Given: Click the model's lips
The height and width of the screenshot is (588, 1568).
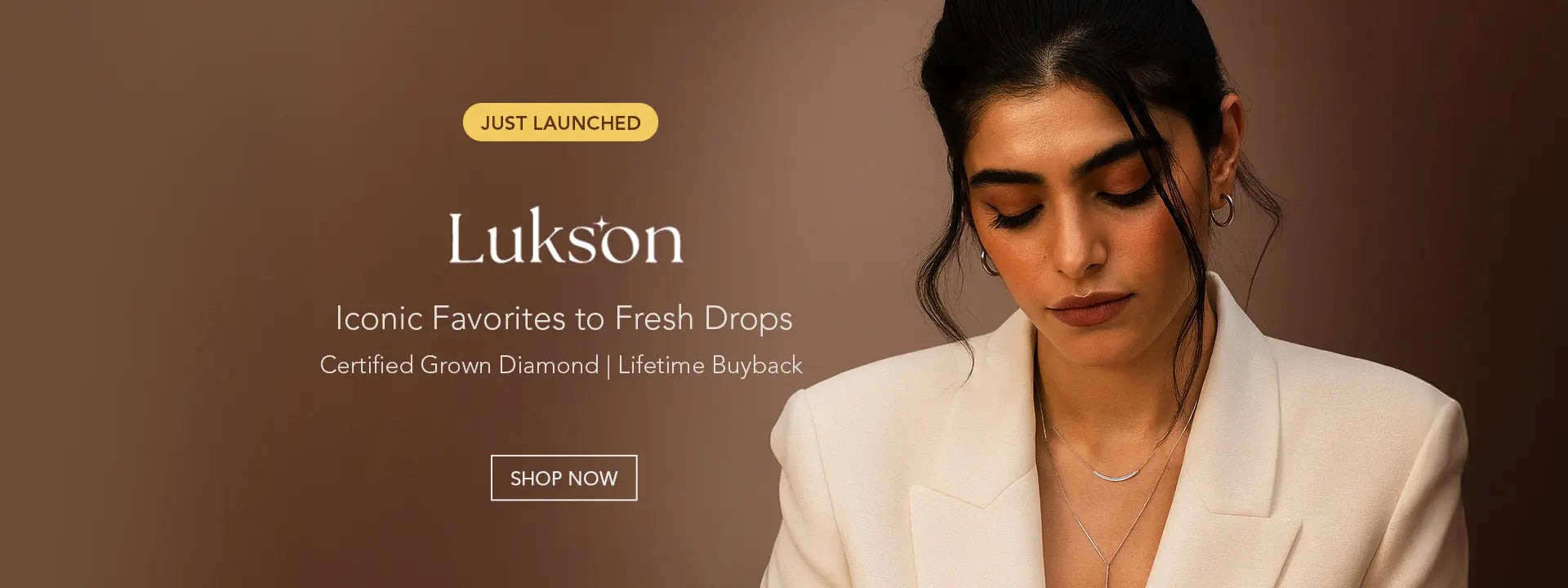Looking at the screenshot, I should [x=1089, y=310].
